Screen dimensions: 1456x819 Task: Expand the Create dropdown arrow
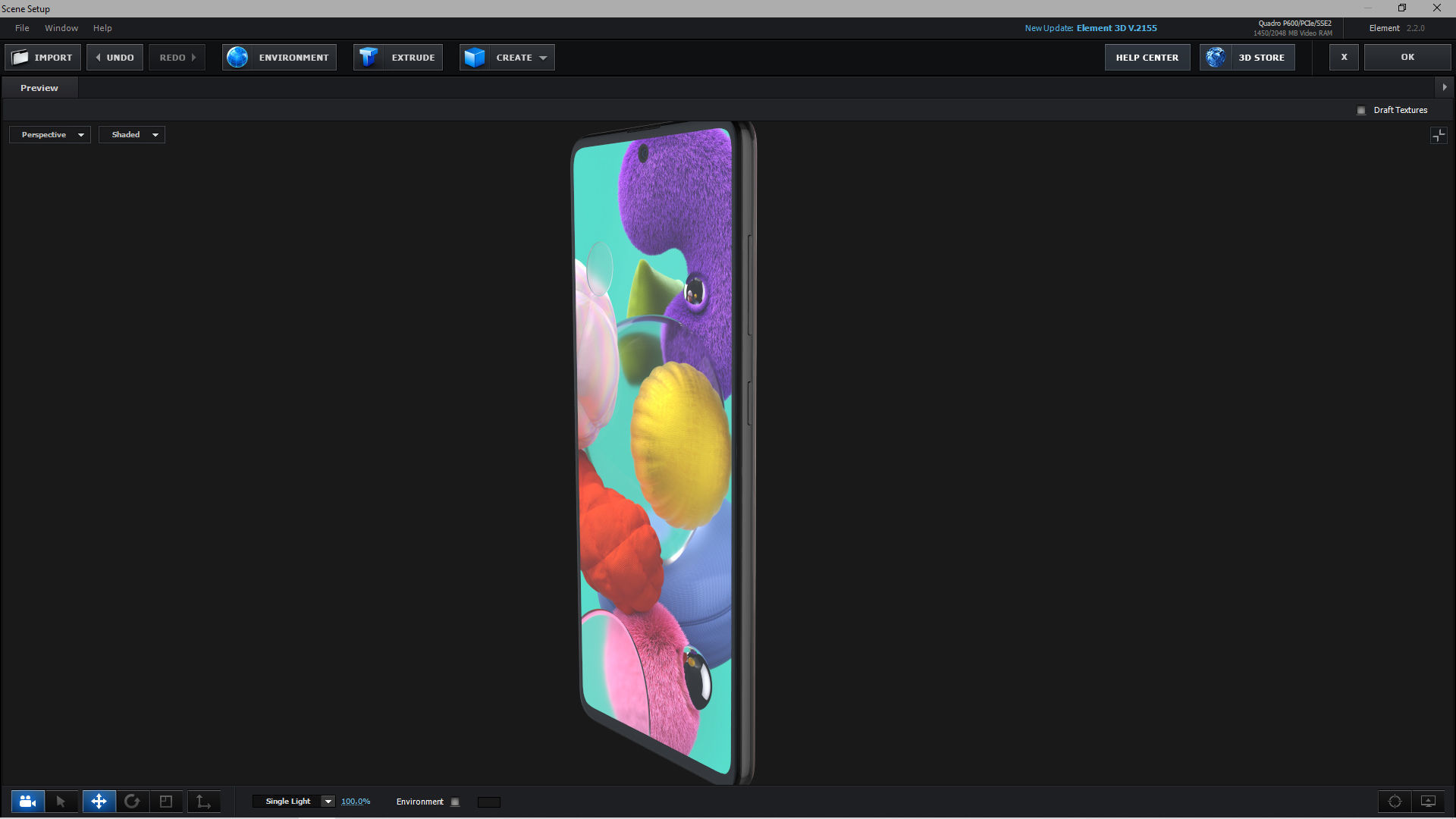(x=543, y=58)
